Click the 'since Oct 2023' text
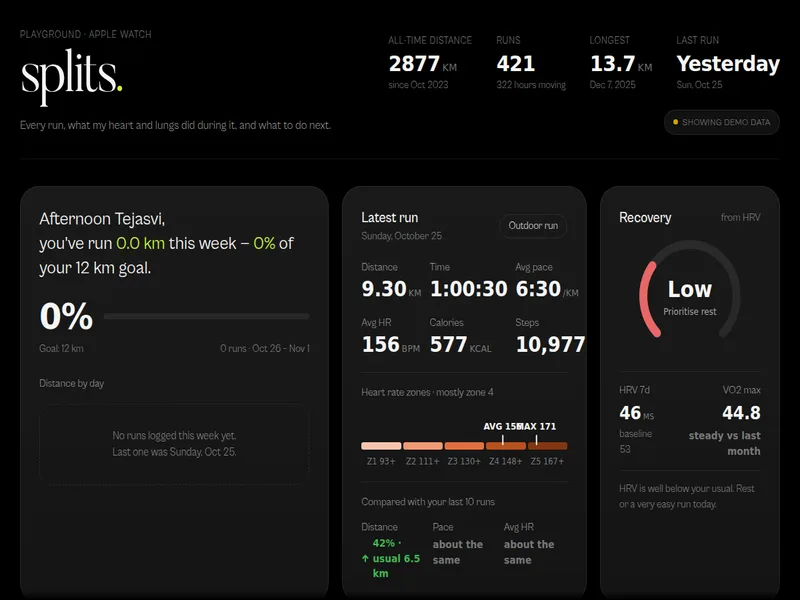Viewport: 800px width, 600px height. click(418, 85)
